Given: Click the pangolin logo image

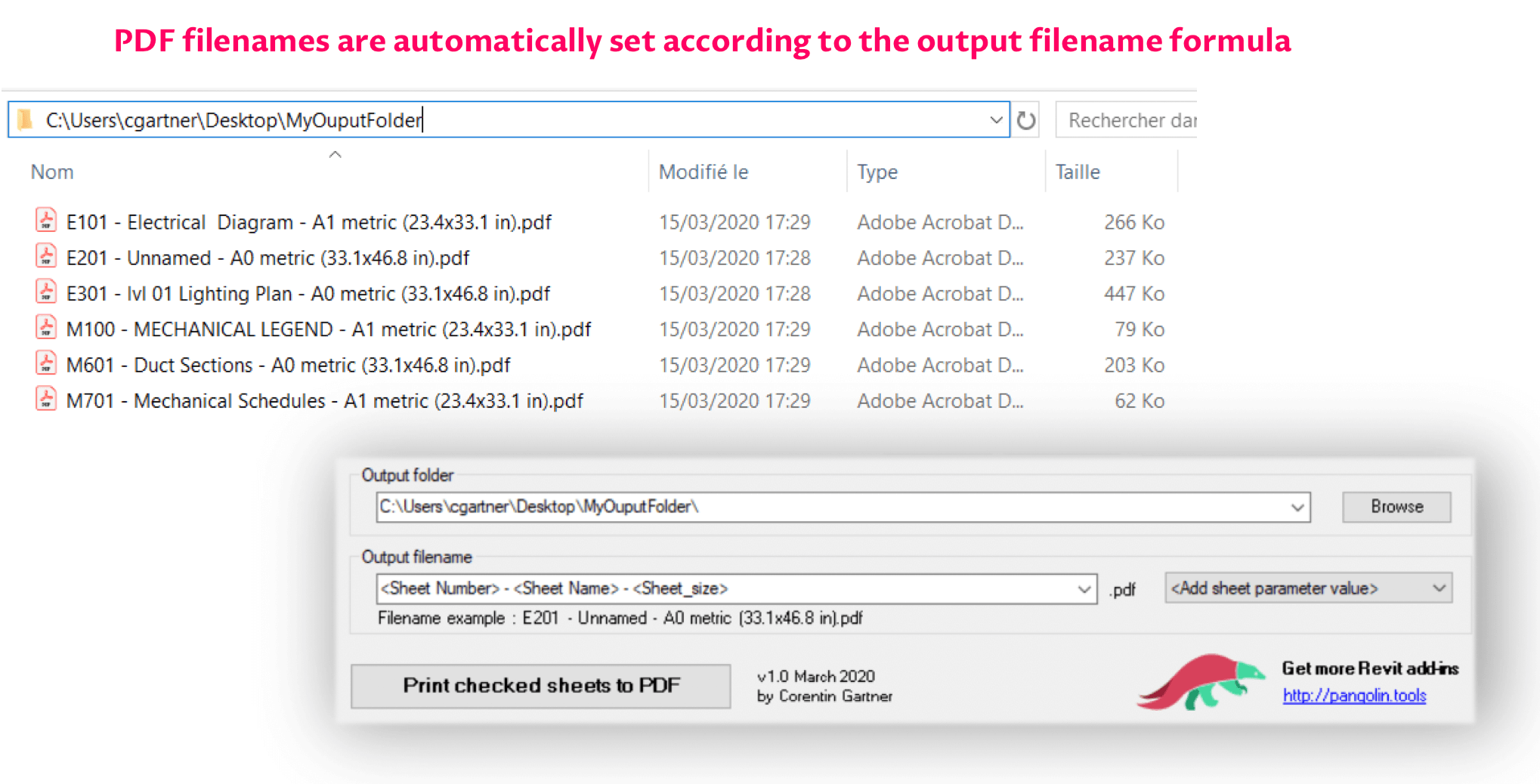Looking at the screenshot, I should coord(1201,681).
